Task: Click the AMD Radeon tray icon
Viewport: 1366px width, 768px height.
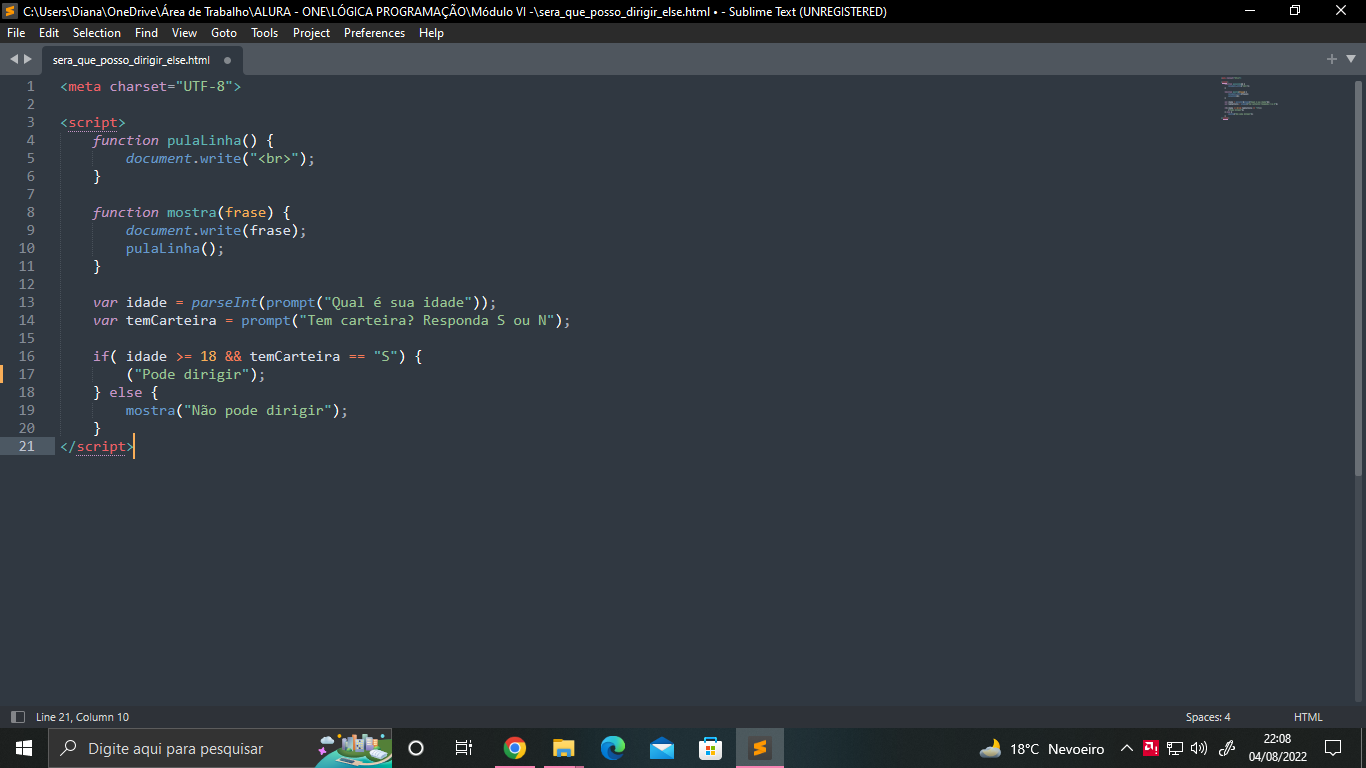Action: pyautogui.click(x=1151, y=748)
